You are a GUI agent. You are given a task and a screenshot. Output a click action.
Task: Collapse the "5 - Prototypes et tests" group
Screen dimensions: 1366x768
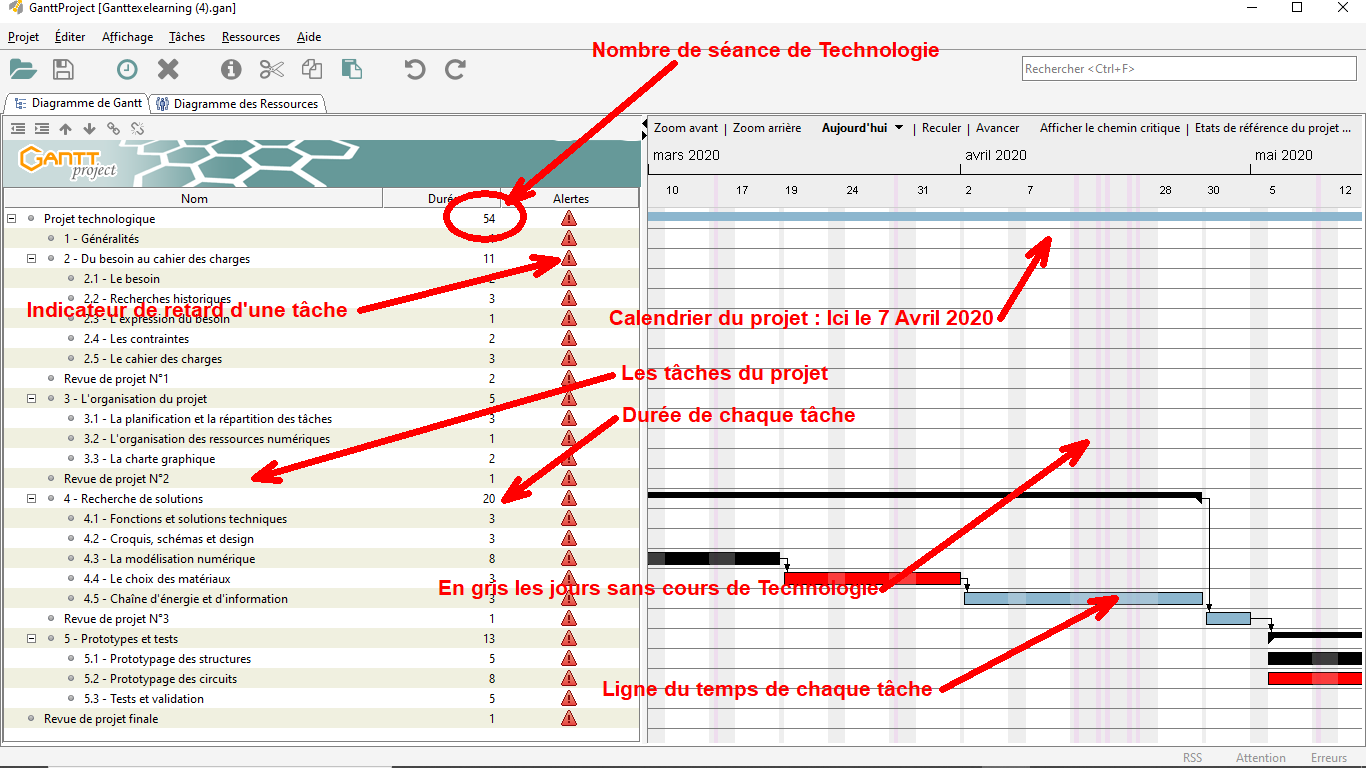pyautogui.click(x=31, y=639)
